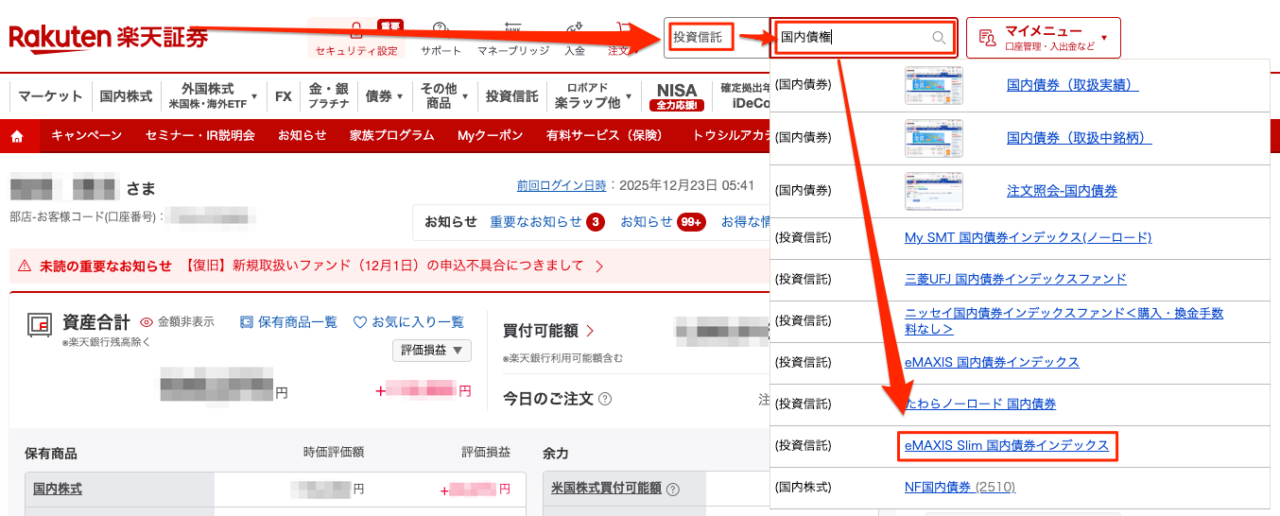Open セミナー・IR説明会 in the red bar

tap(200, 136)
